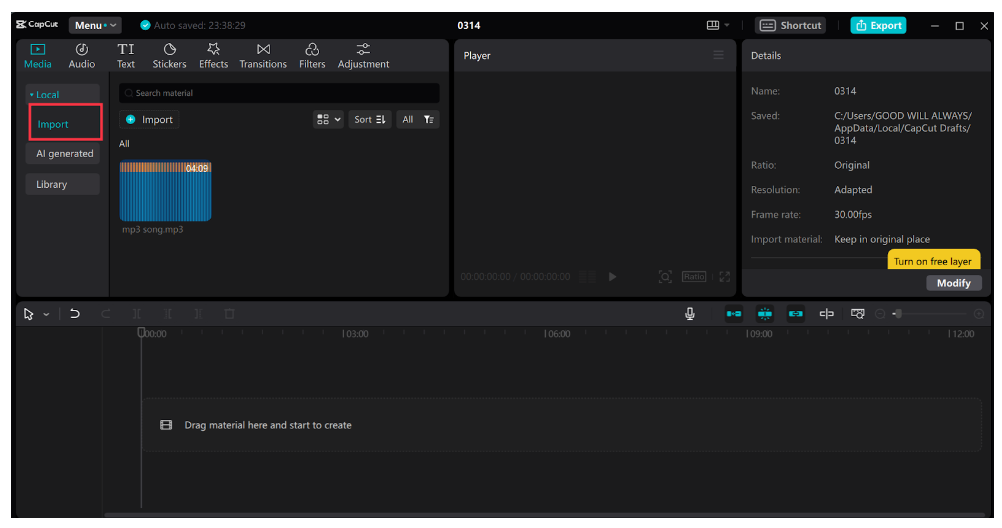Click the Split icon in timeline toolbar
This screenshot has height=528, width=1002.
tap(136, 314)
